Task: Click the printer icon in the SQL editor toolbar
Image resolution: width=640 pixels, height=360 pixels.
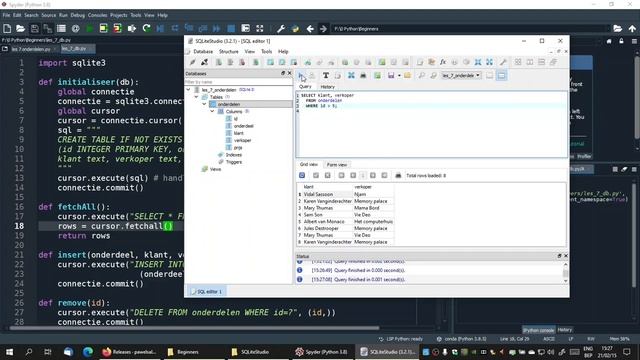Action: click(x=363, y=76)
